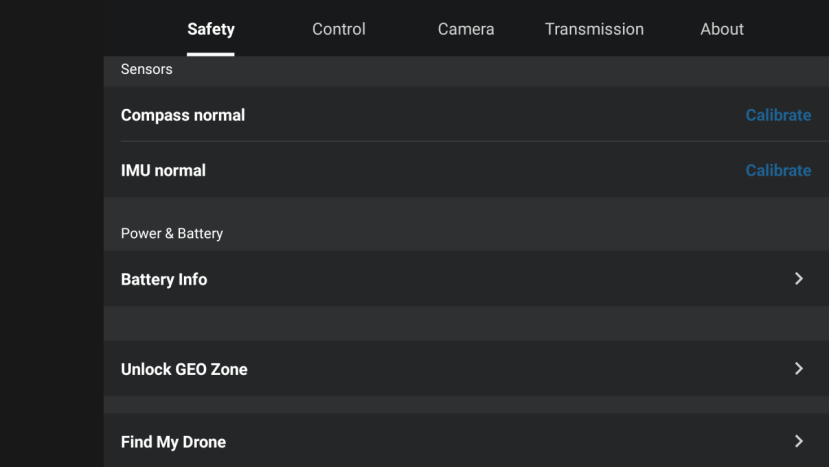Tap the Find My Drone chevron arrow

pos(798,441)
